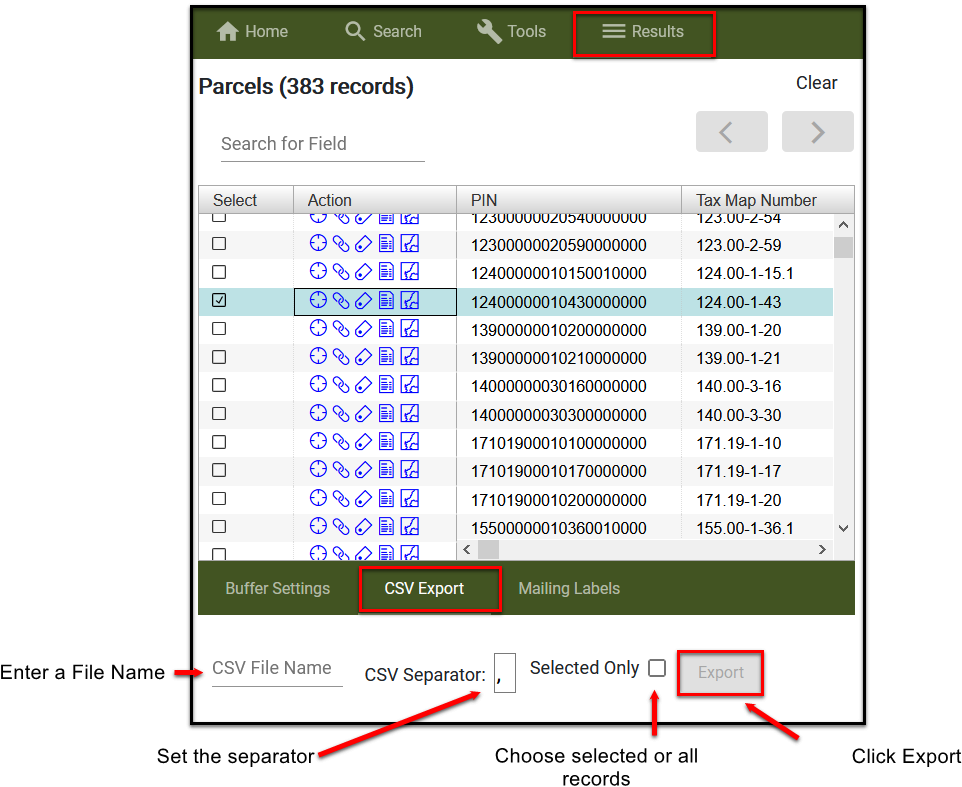The width and height of the screenshot is (962, 787).
Task: Check the select box for parcel 139.00-1-21
Action: 219,357
